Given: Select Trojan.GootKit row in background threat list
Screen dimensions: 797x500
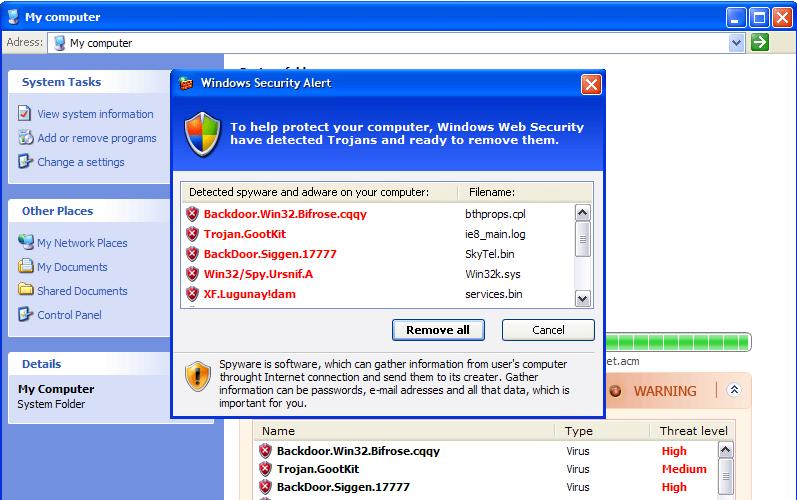Looking at the screenshot, I should (x=486, y=468).
